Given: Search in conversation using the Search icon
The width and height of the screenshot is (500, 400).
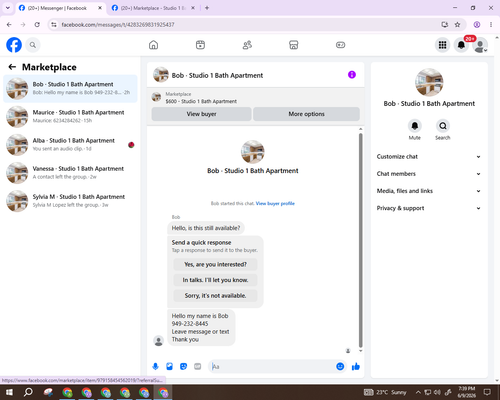Looking at the screenshot, I should (x=443, y=126).
